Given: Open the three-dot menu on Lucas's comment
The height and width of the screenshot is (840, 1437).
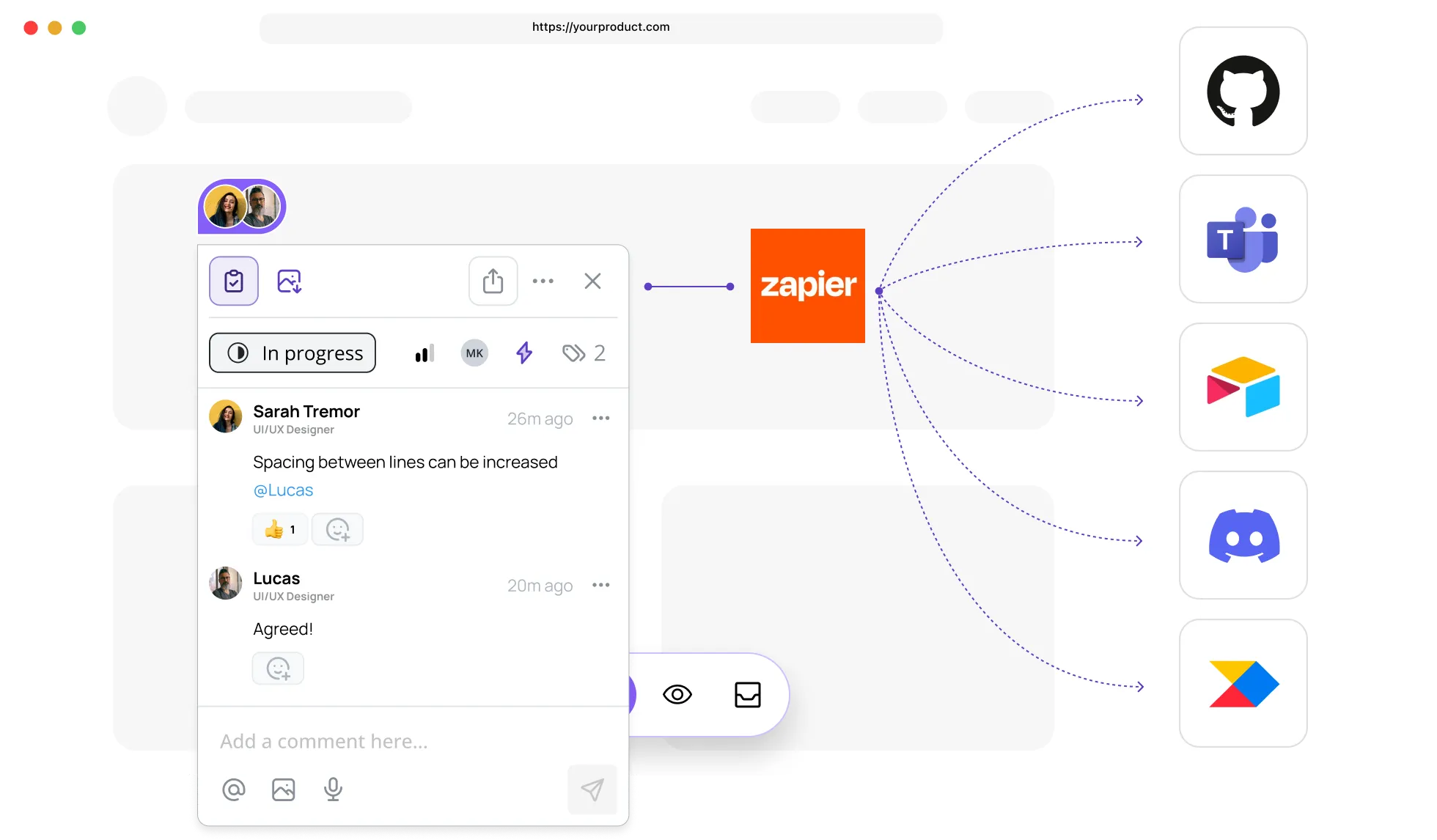Looking at the screenshot, I should (600, 584).
